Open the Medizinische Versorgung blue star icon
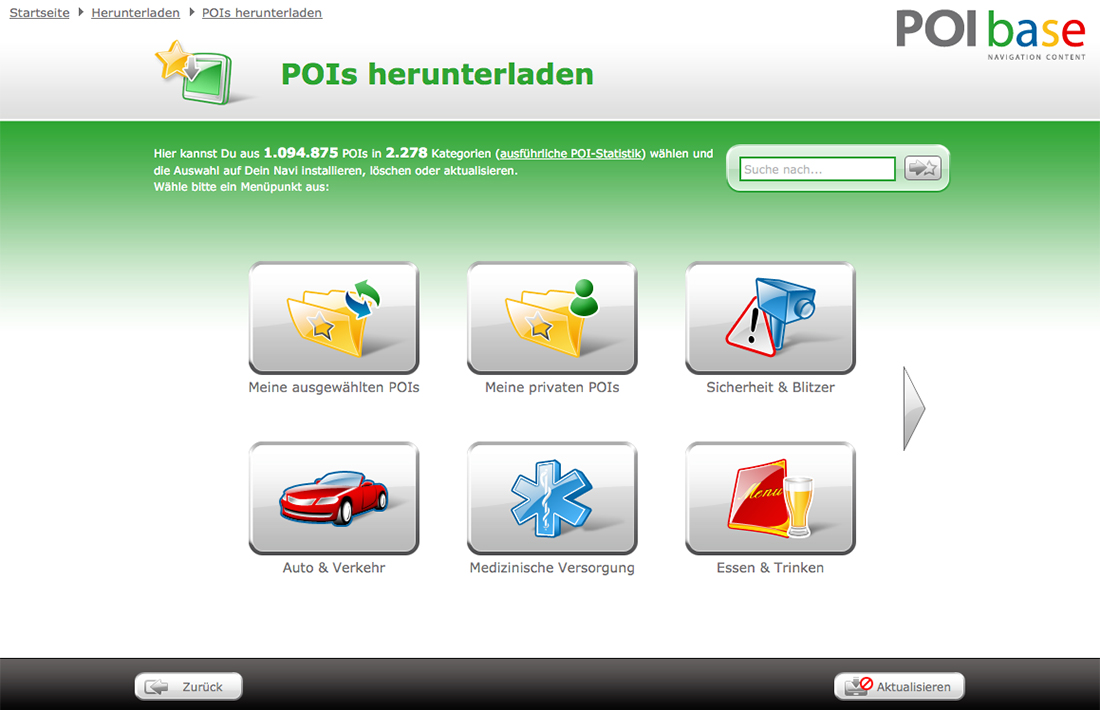This screenshot has width=1100, height=710. (551, 498)
